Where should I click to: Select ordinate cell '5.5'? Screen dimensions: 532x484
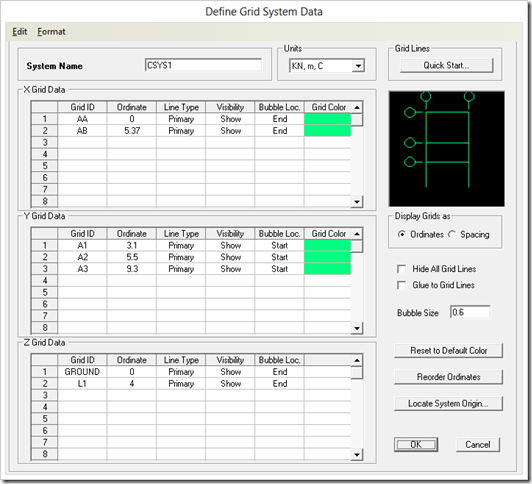pos(132,257)
